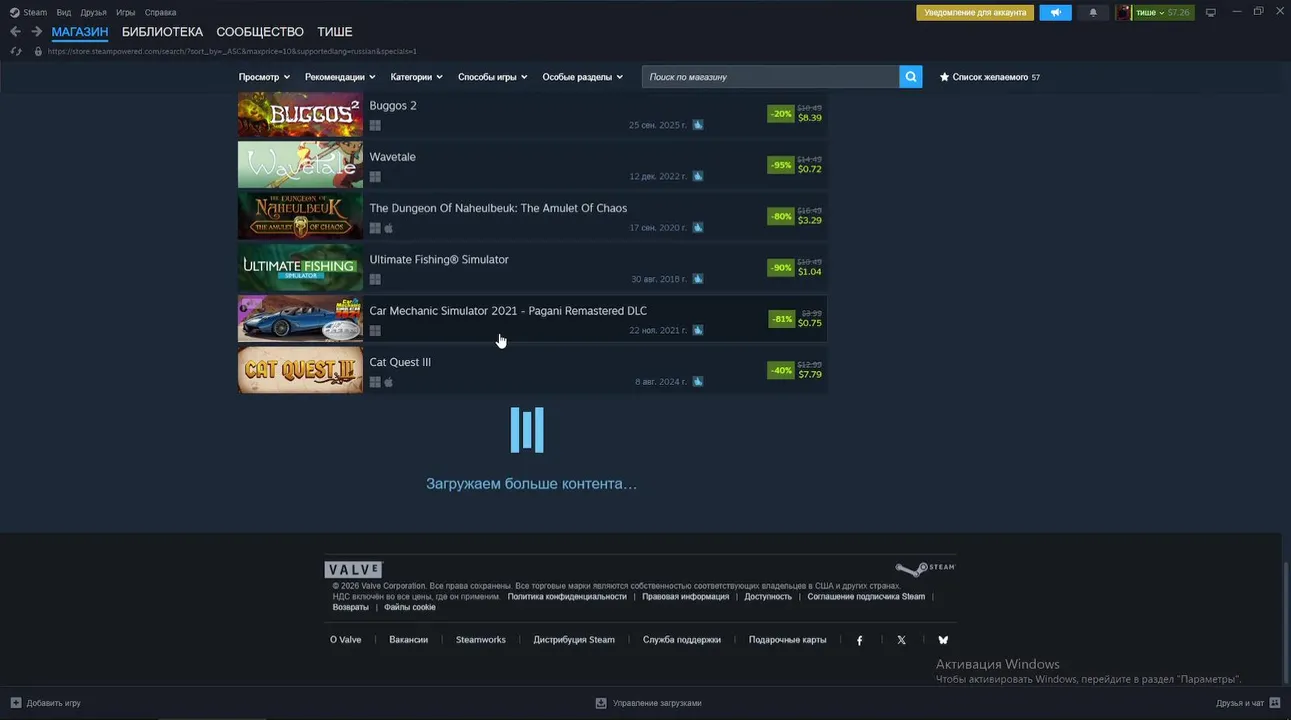Viewport: 1291px width, 720px height.
Task: Click the search magnifier button
Action: tap(910, 77)
